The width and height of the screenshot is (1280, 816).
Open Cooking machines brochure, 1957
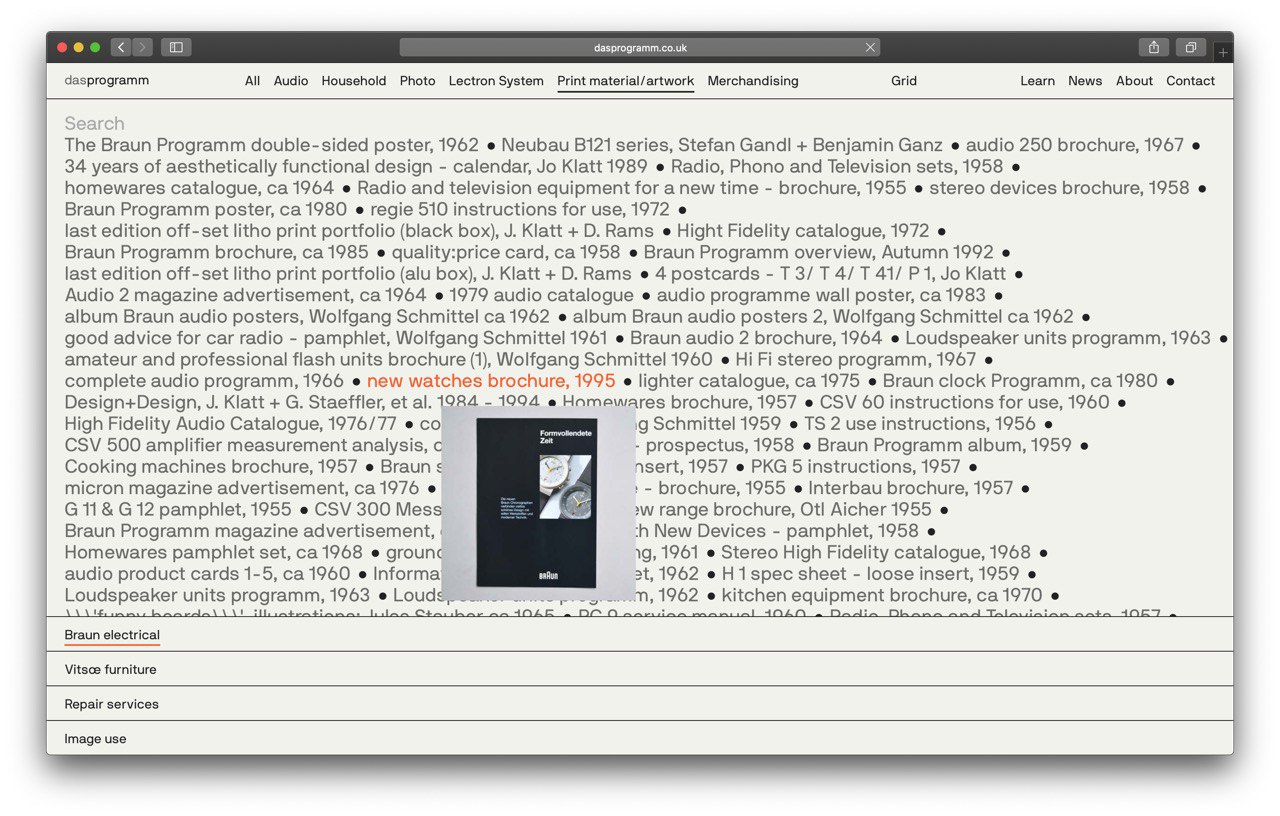coord(211,467)
